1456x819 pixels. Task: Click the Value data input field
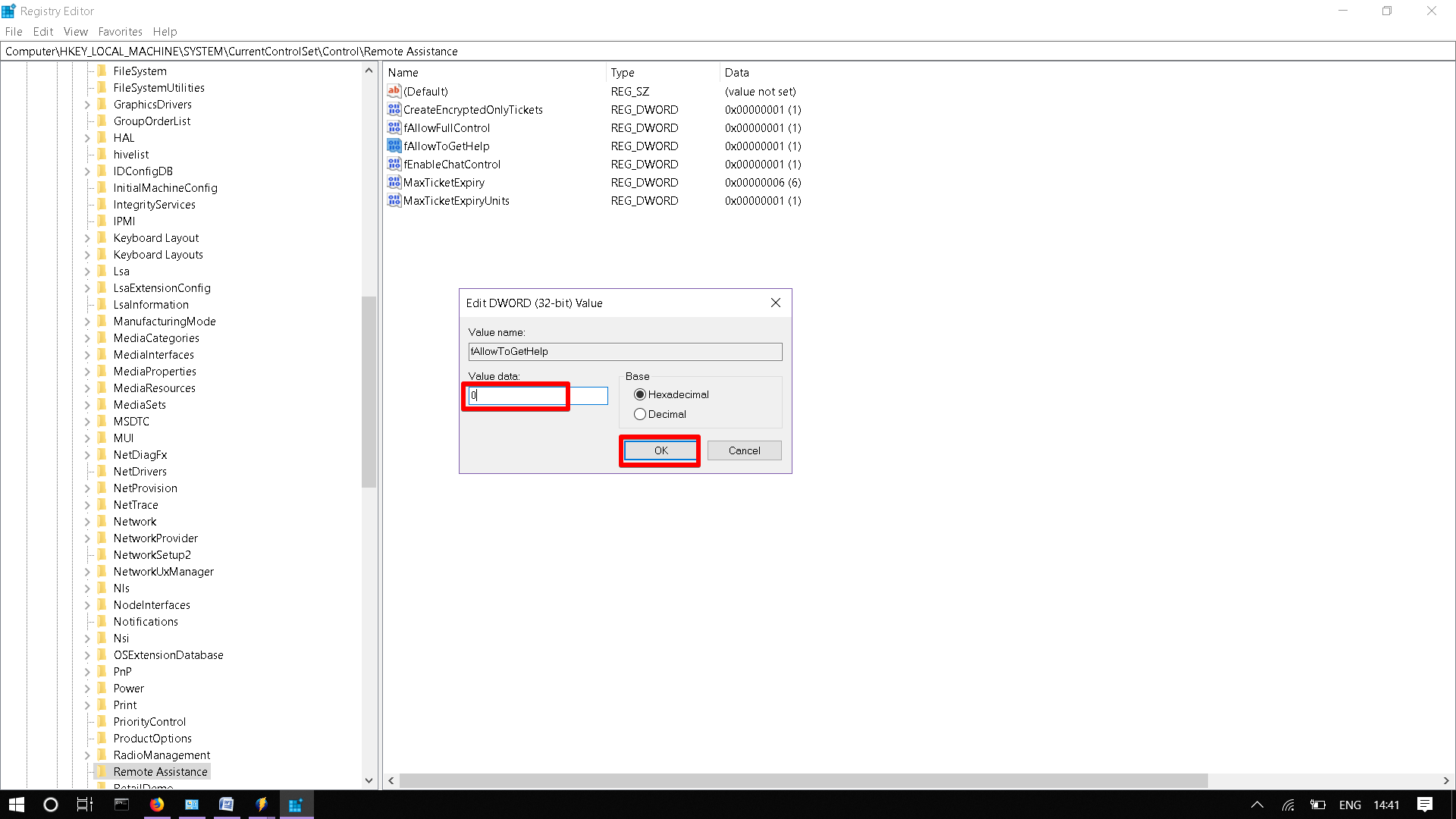(x=538, y=396)
